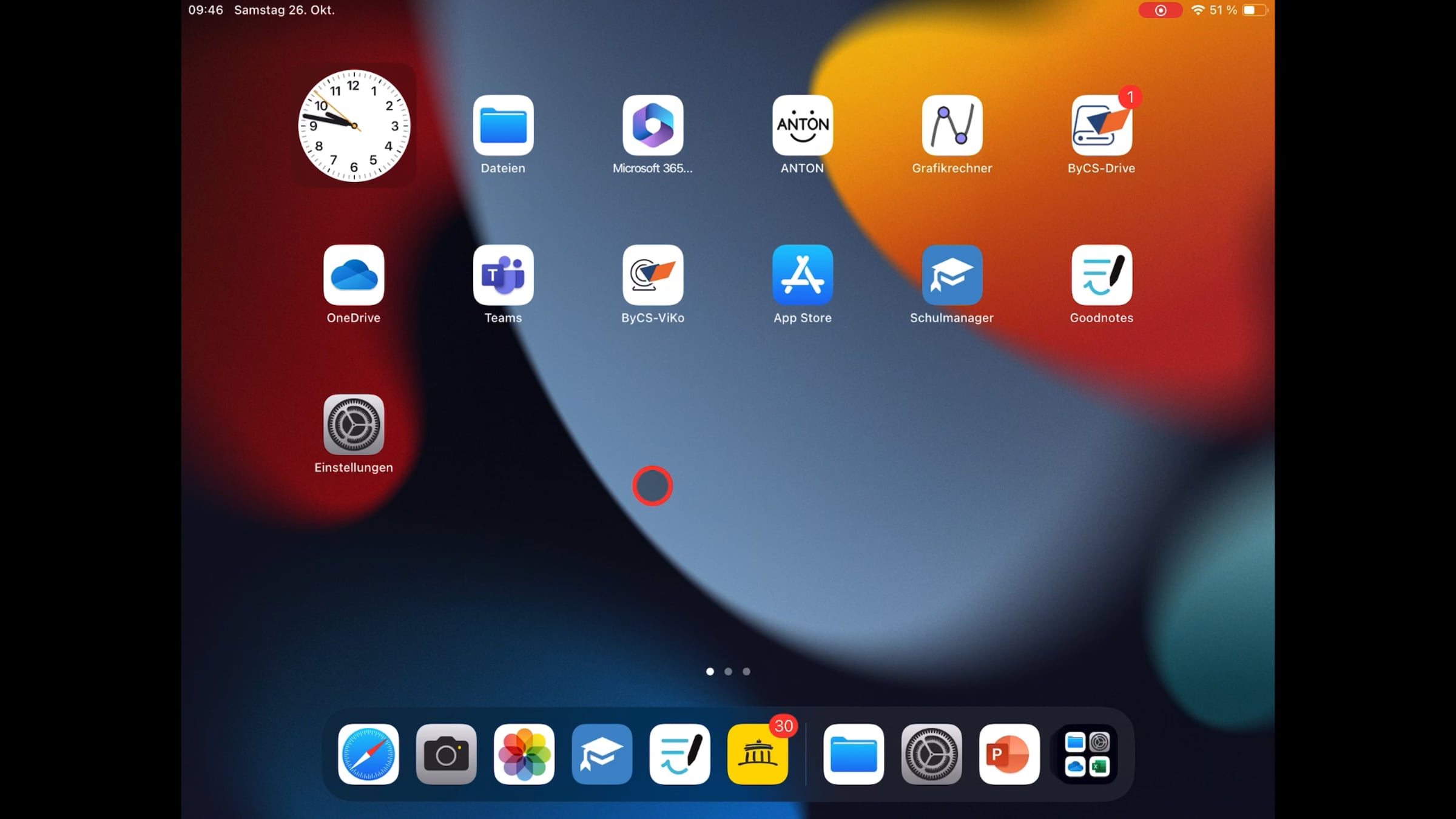Open the Dateien app on the home screen
The height and width of the screenshot is (819, 1456).
pos(503,125)
